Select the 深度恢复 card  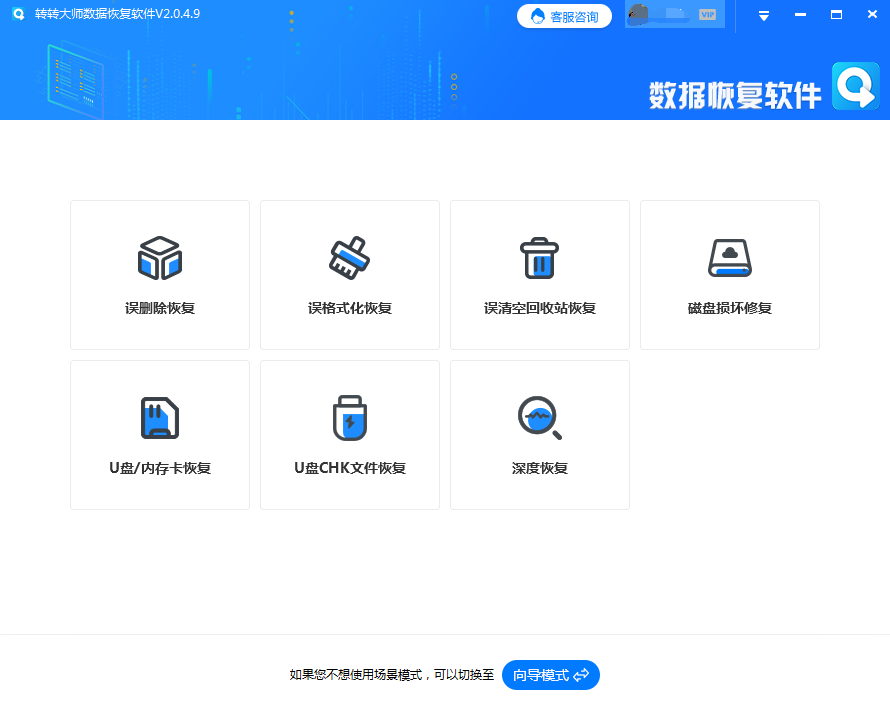[539, 435]
